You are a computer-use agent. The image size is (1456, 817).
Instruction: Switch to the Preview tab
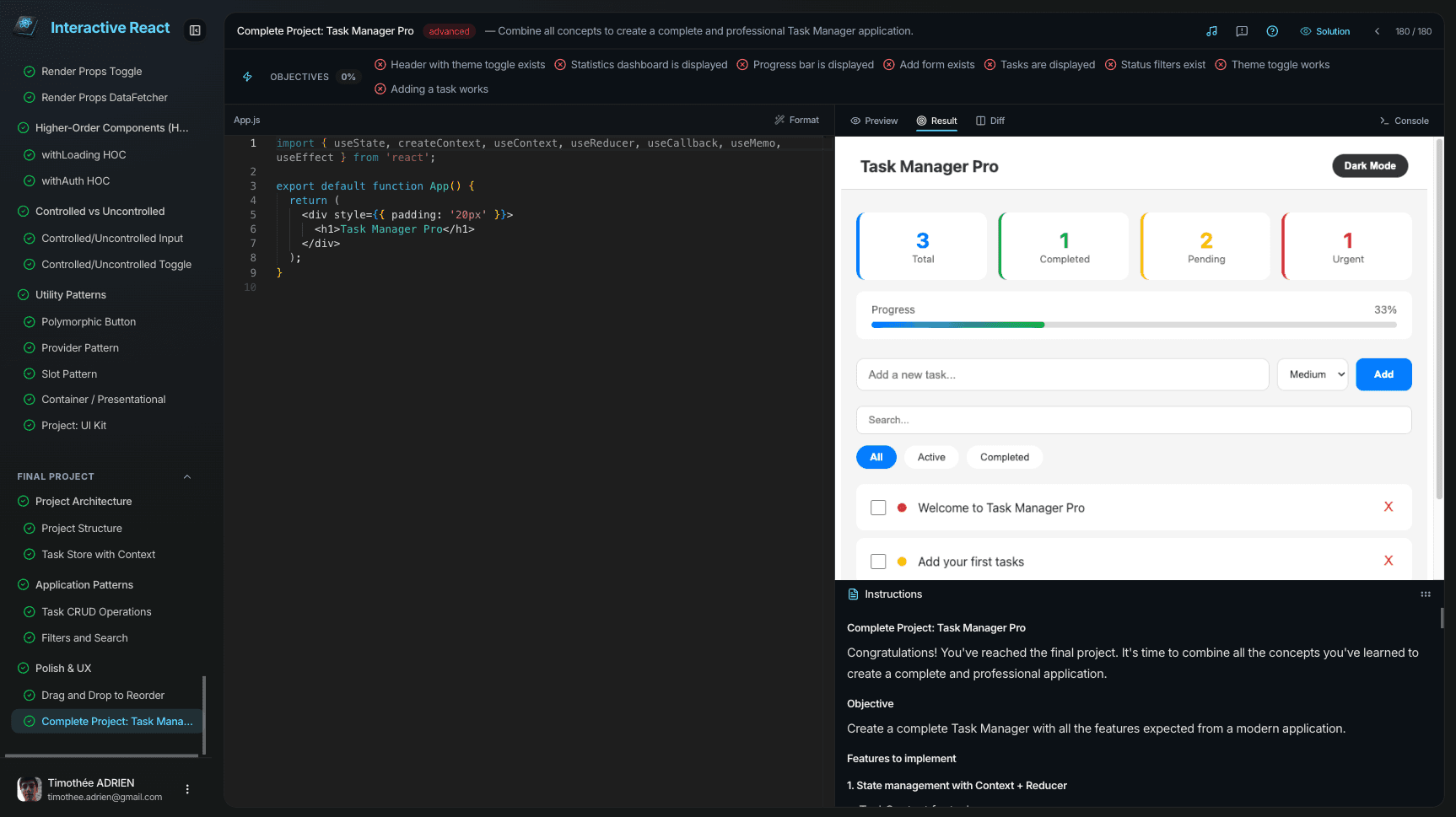point(874,121)
